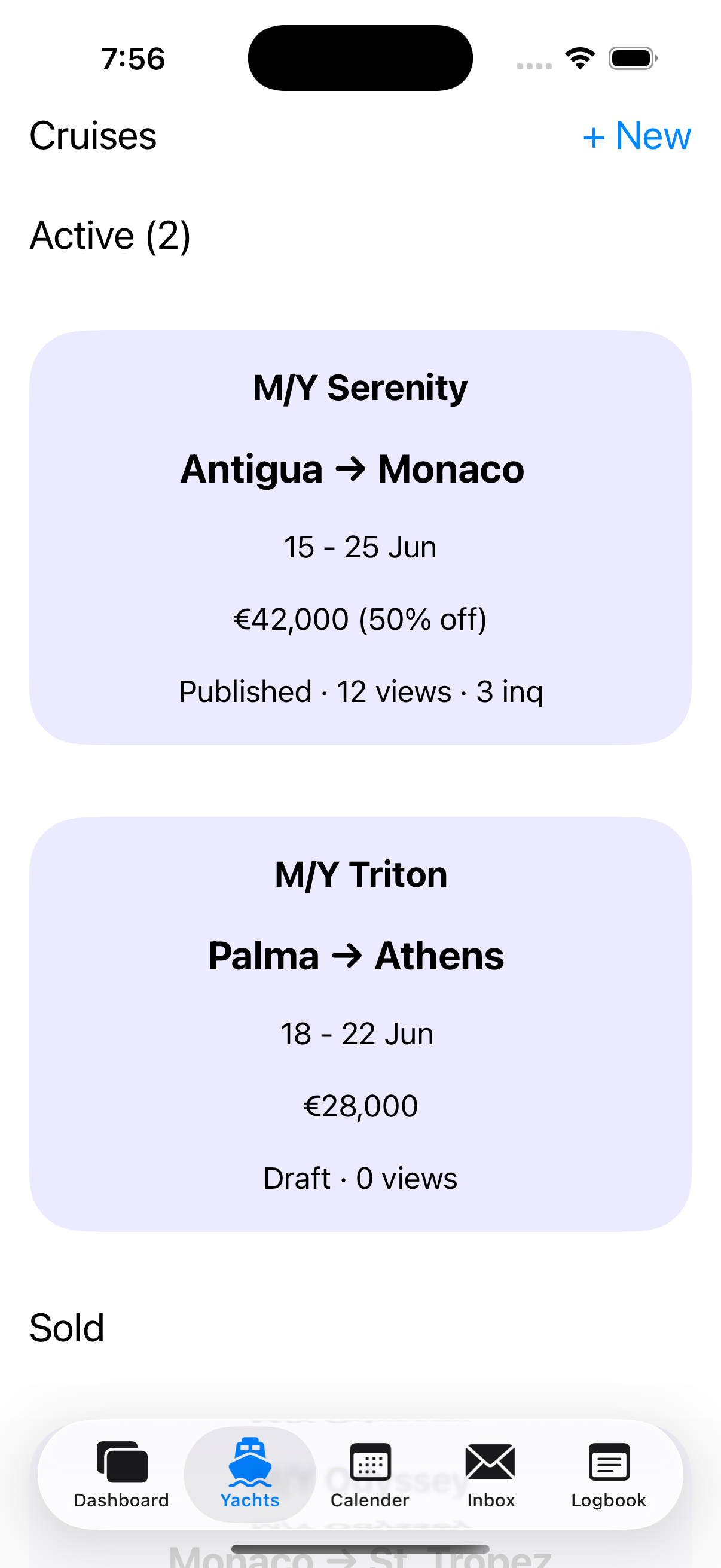
Task: Open the Dashboard stacked-cards icon
Action: point(122,1462)
